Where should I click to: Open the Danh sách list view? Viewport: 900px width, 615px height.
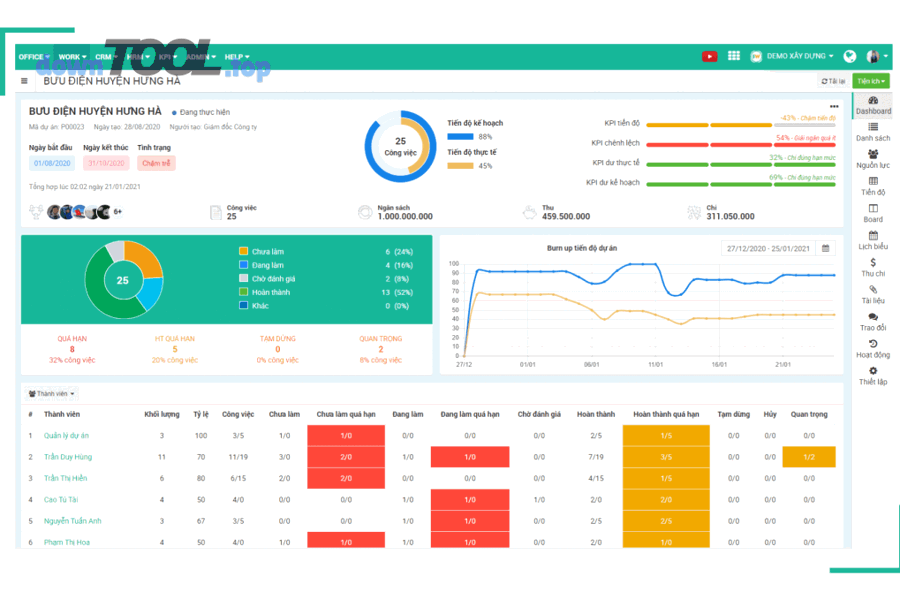pos(873,132)
